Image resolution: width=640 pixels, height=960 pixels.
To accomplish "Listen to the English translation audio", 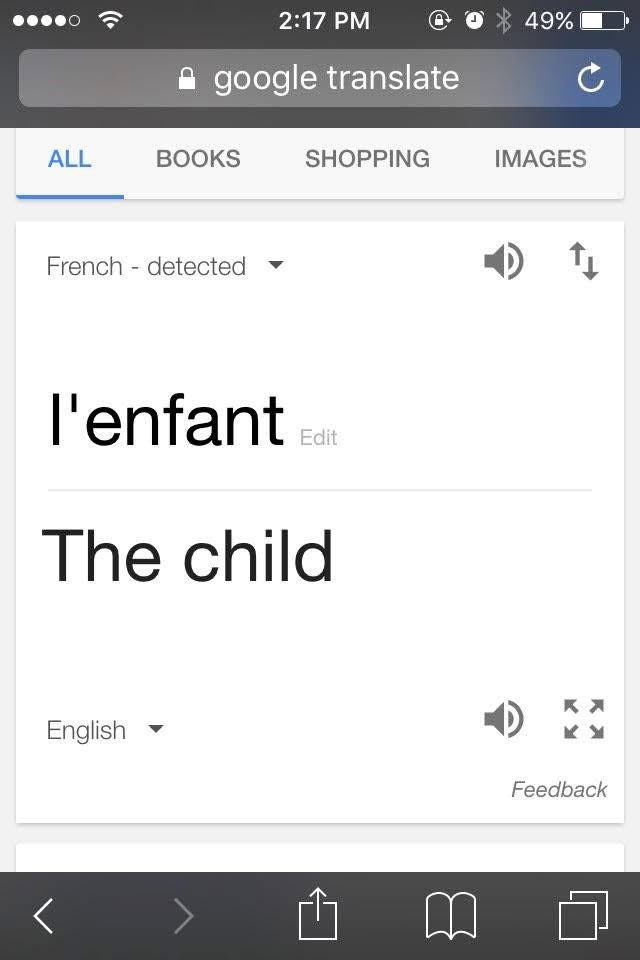I will (503, 719).
